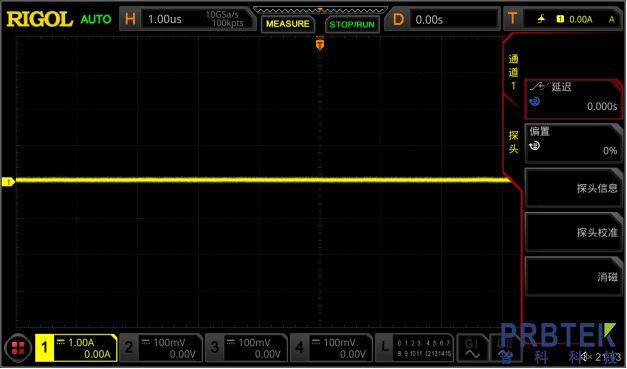
Task: Select the 探头校准 probe calibration menu item
Action: pyautogui.click(x=573, y=232)
